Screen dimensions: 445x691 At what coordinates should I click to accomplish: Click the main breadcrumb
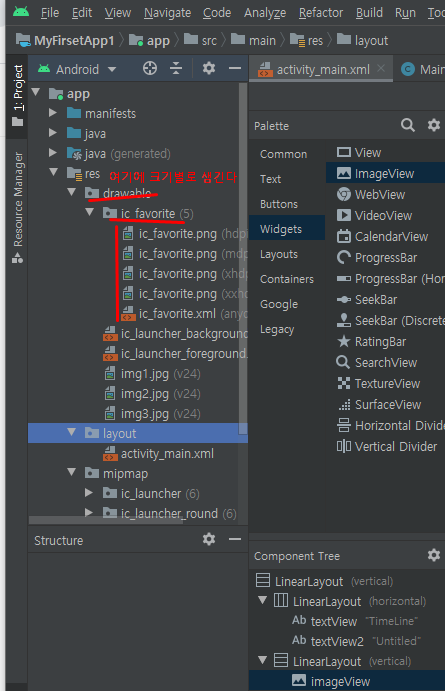[253, 41]
